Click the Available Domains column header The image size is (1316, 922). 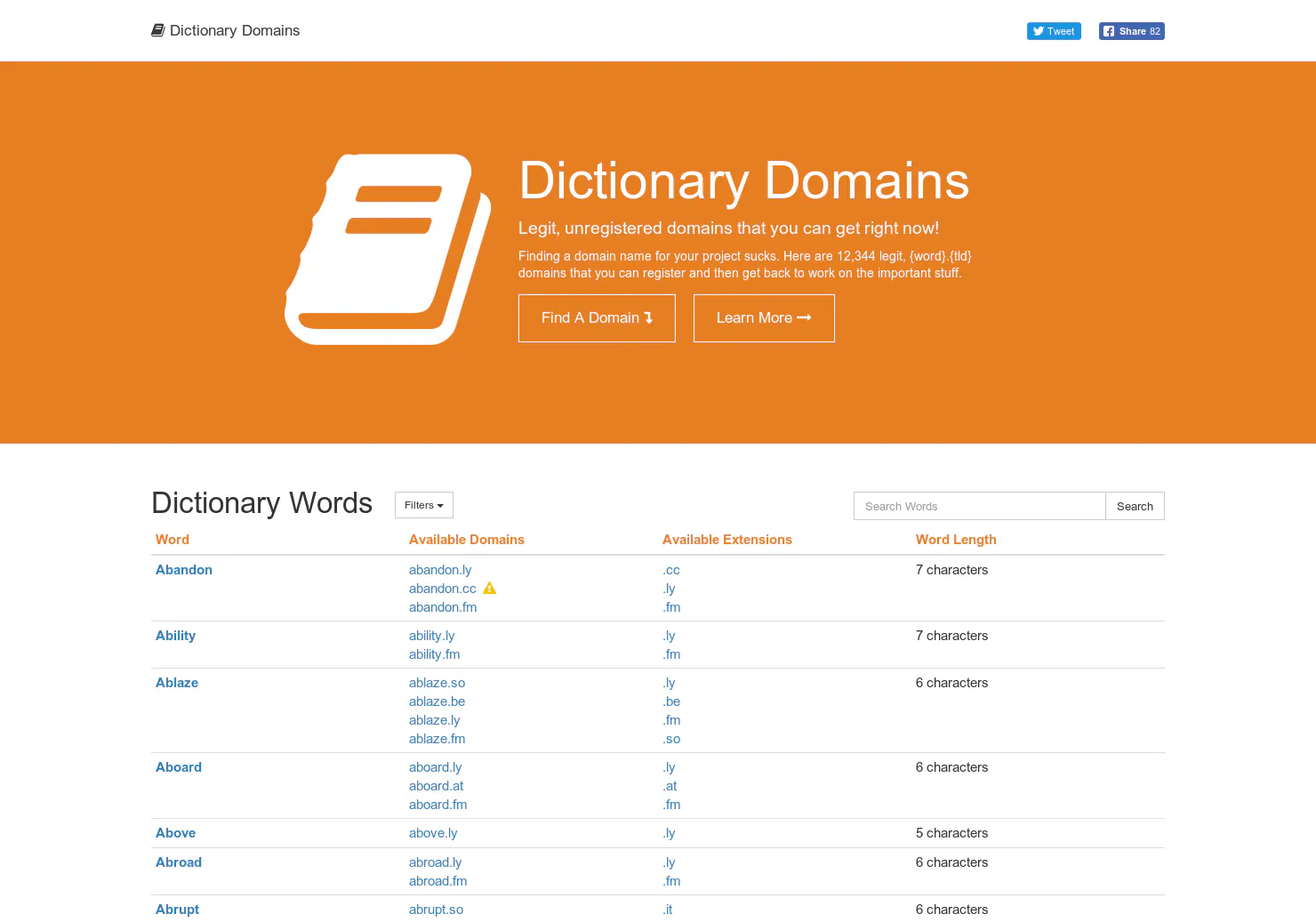click(467, 540)
